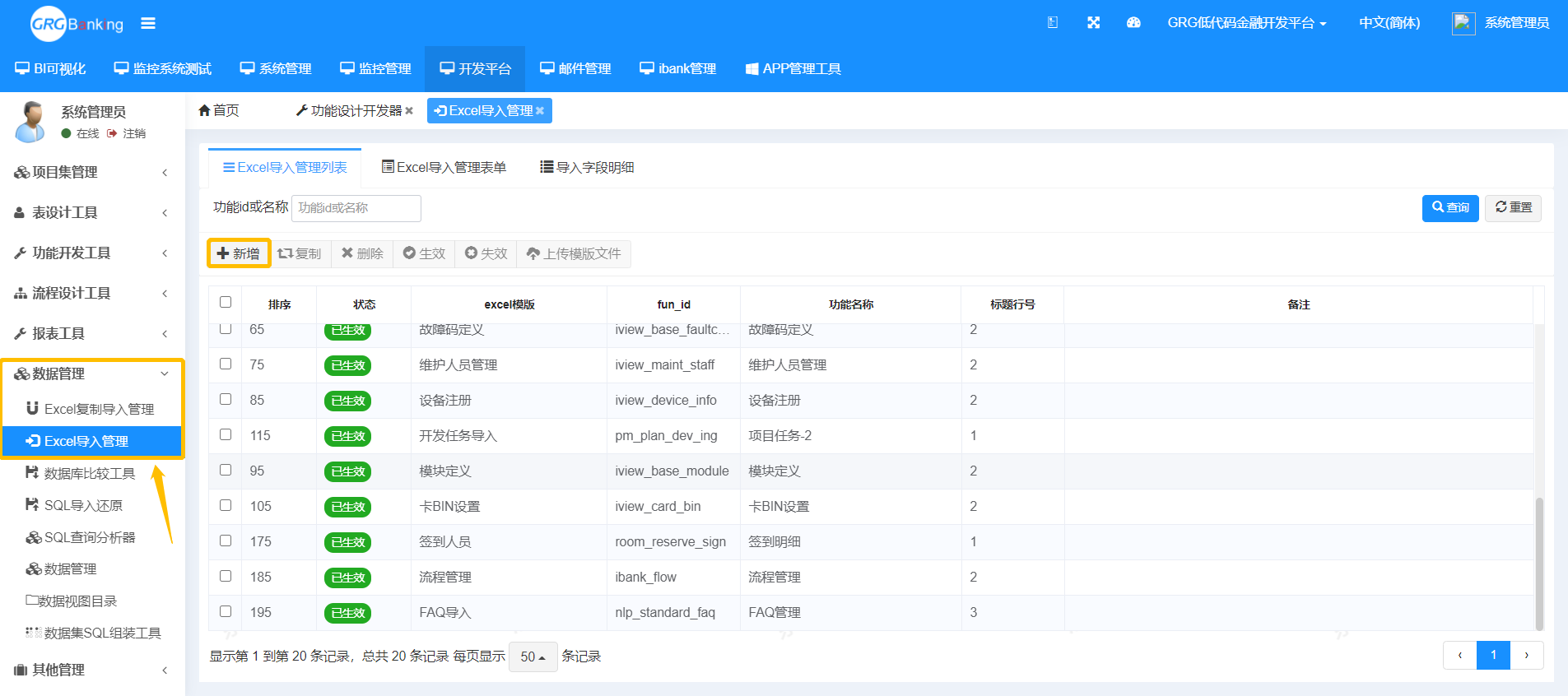1568x696 pixels.
Task: Click the 复制 copy toolbar button
Action: coord(300,253)
